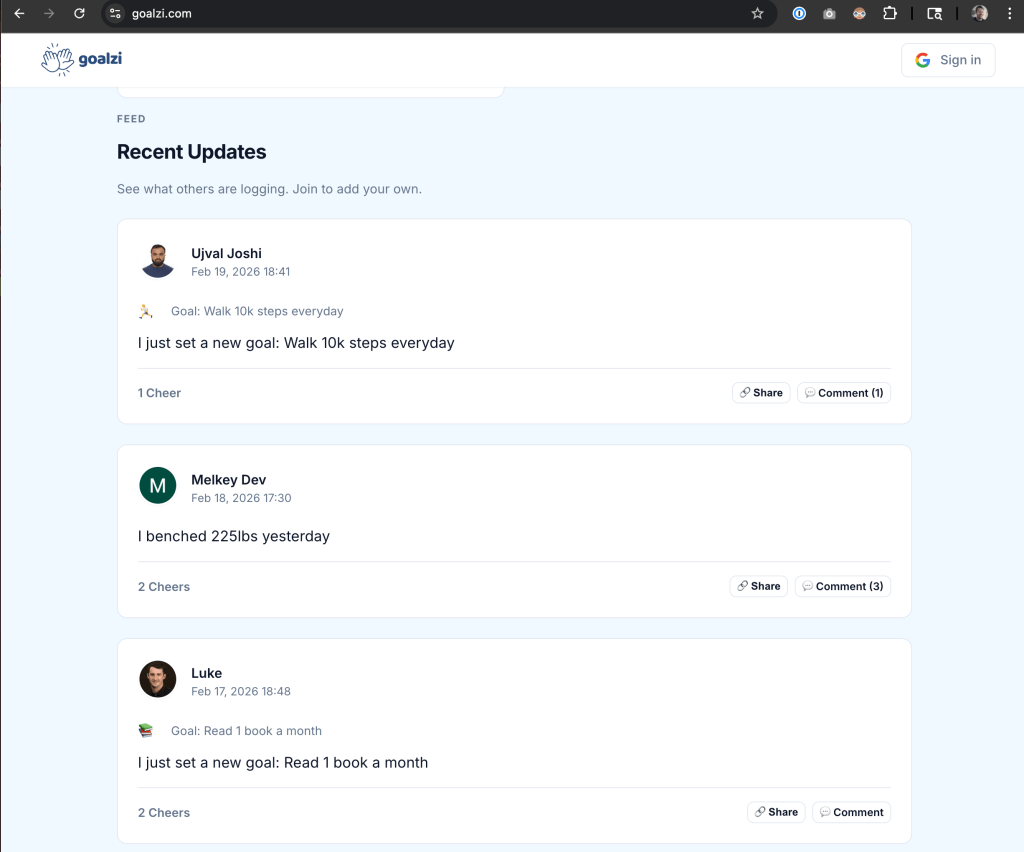Open the extensions puzzle-piece menu

pos(889,13)
